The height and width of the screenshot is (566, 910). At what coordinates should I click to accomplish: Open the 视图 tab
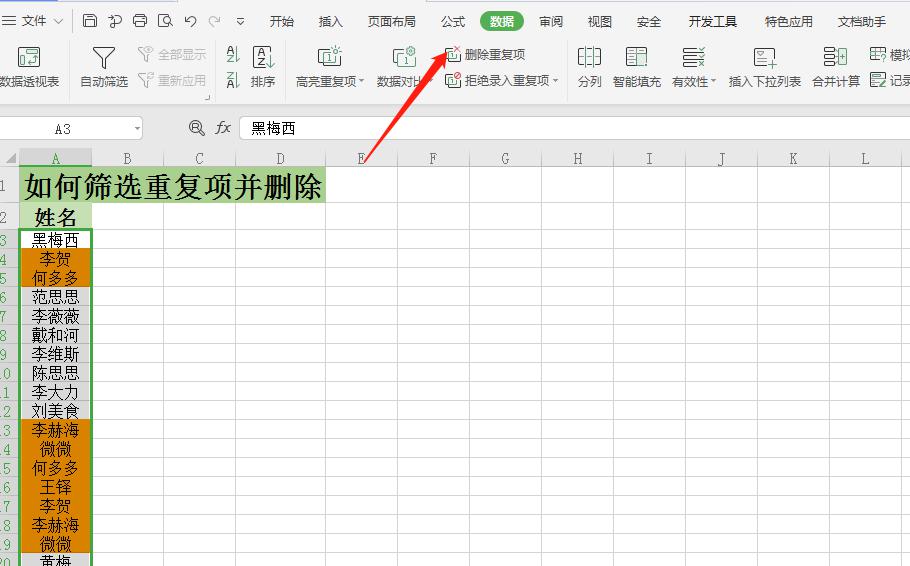[600, 21]
